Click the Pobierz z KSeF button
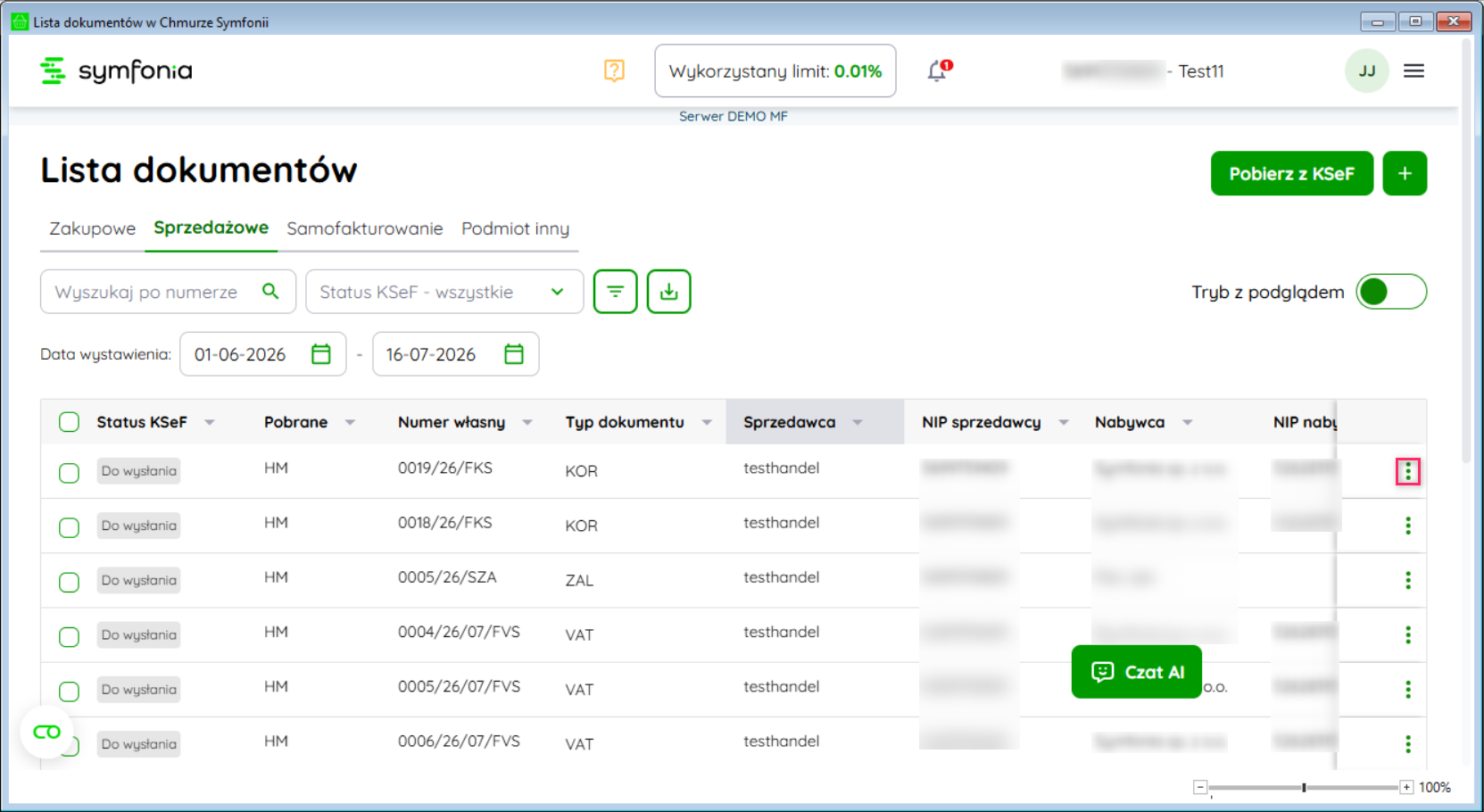Viewport: 1484px width, 812px height. [1291, 173]
